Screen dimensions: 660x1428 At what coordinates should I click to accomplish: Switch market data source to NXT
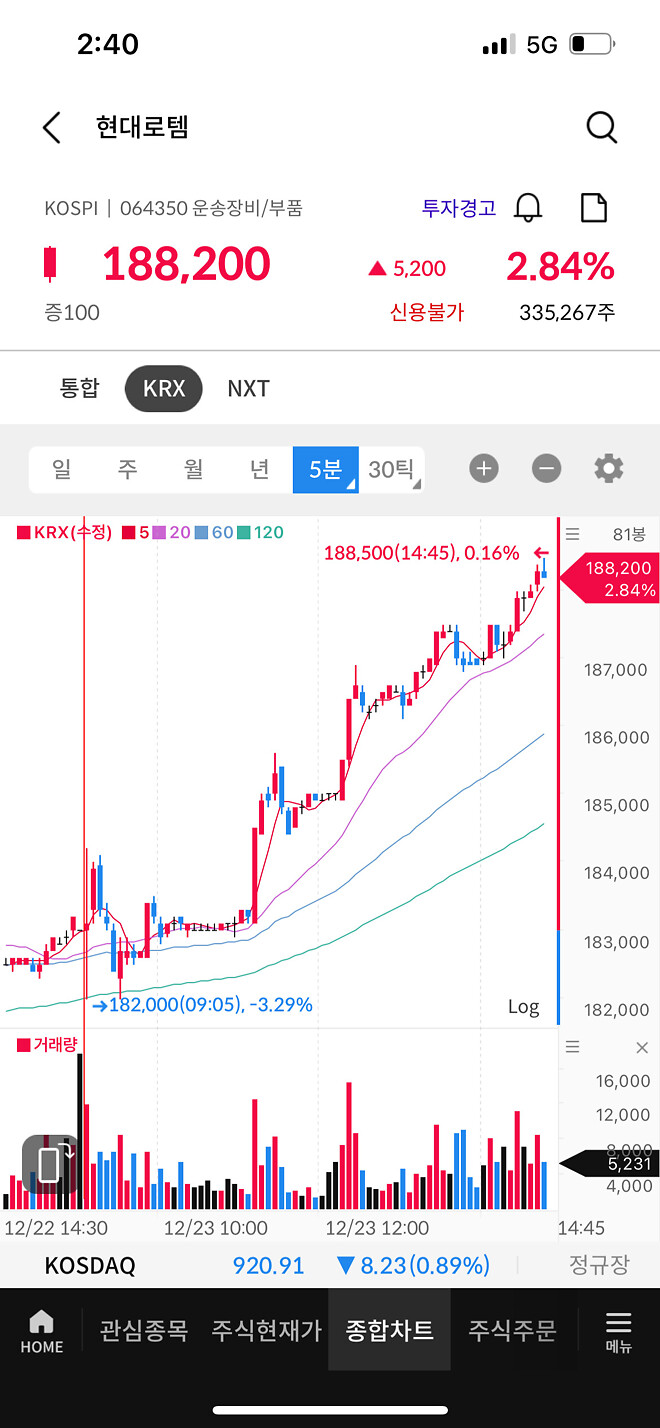pyautogui.click(x=248, y=389)
